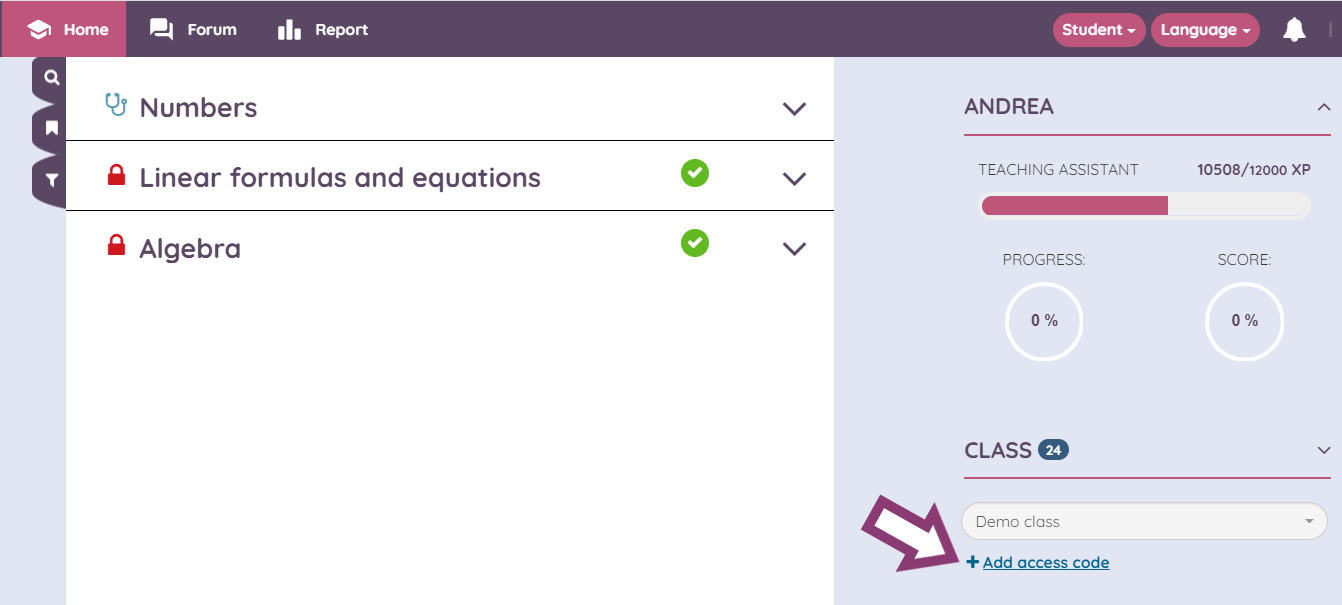Open the bookmark icon in sidebar

pyautogui.click(x=52, y=128)
